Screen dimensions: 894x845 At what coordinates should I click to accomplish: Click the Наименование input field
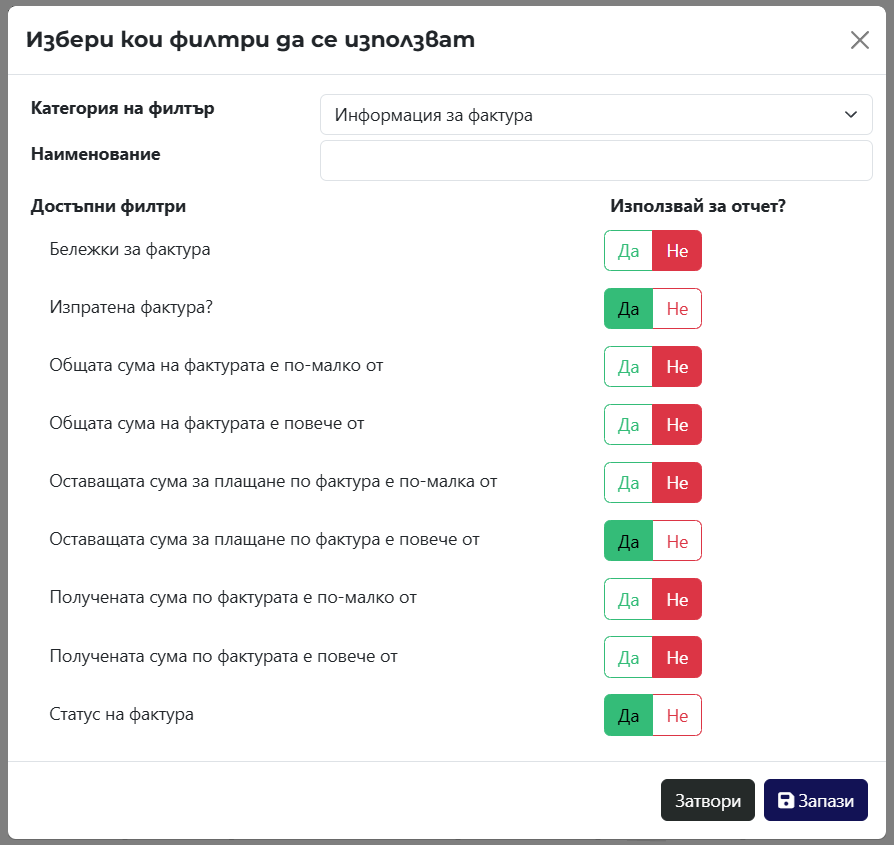(x=596, y=161)
